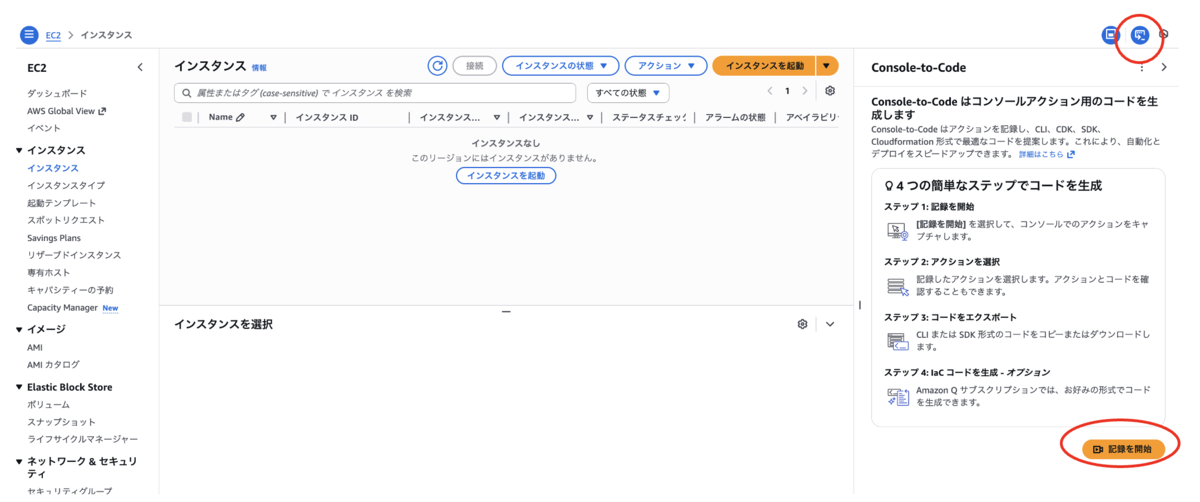Open the インスタンスの状態 dropdown

pyautogui.click(x=560, y=66)
